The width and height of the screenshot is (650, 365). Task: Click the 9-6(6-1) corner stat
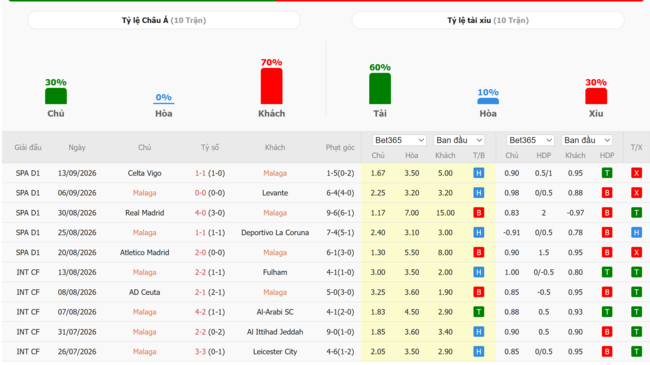(340, 213)
